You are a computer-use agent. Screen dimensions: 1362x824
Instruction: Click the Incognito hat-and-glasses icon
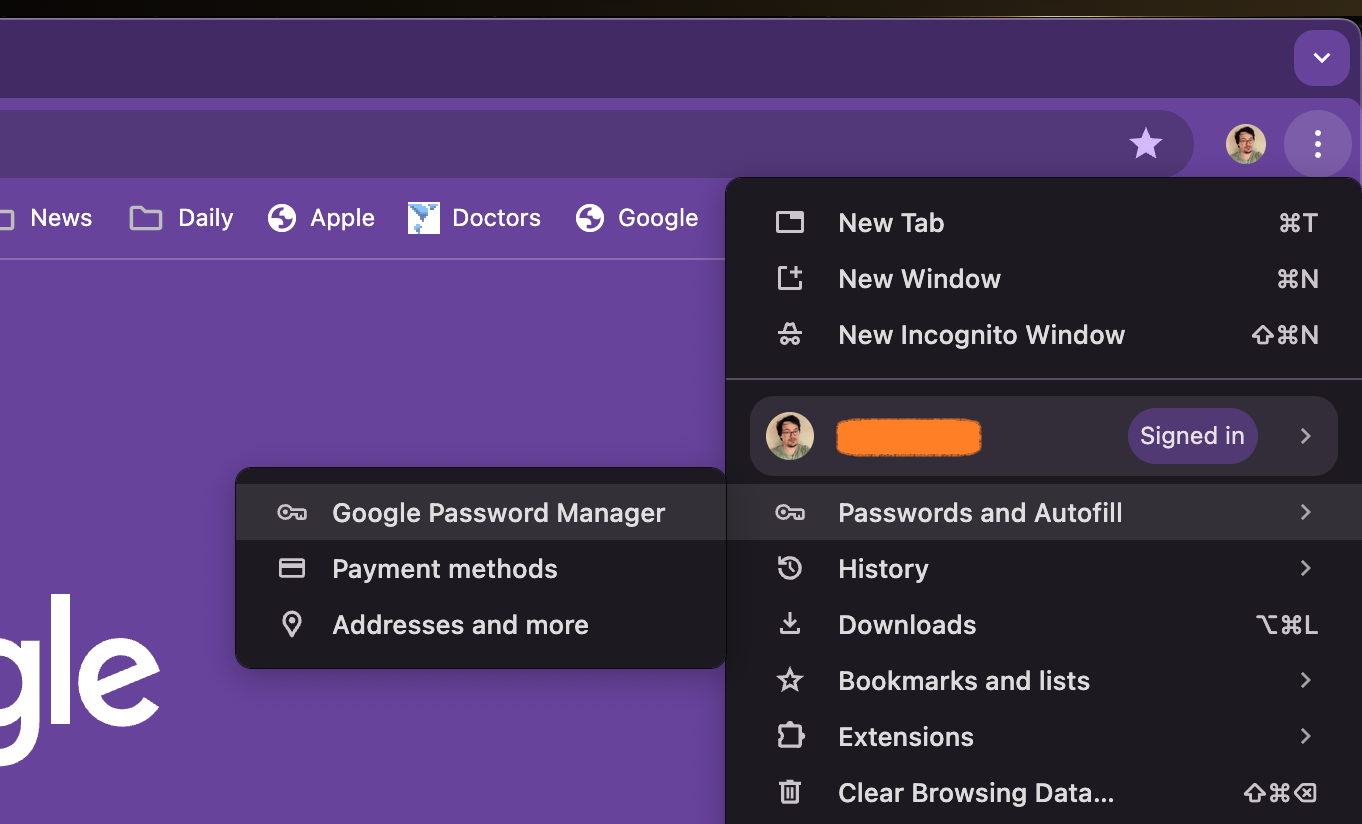coord(790,335)
